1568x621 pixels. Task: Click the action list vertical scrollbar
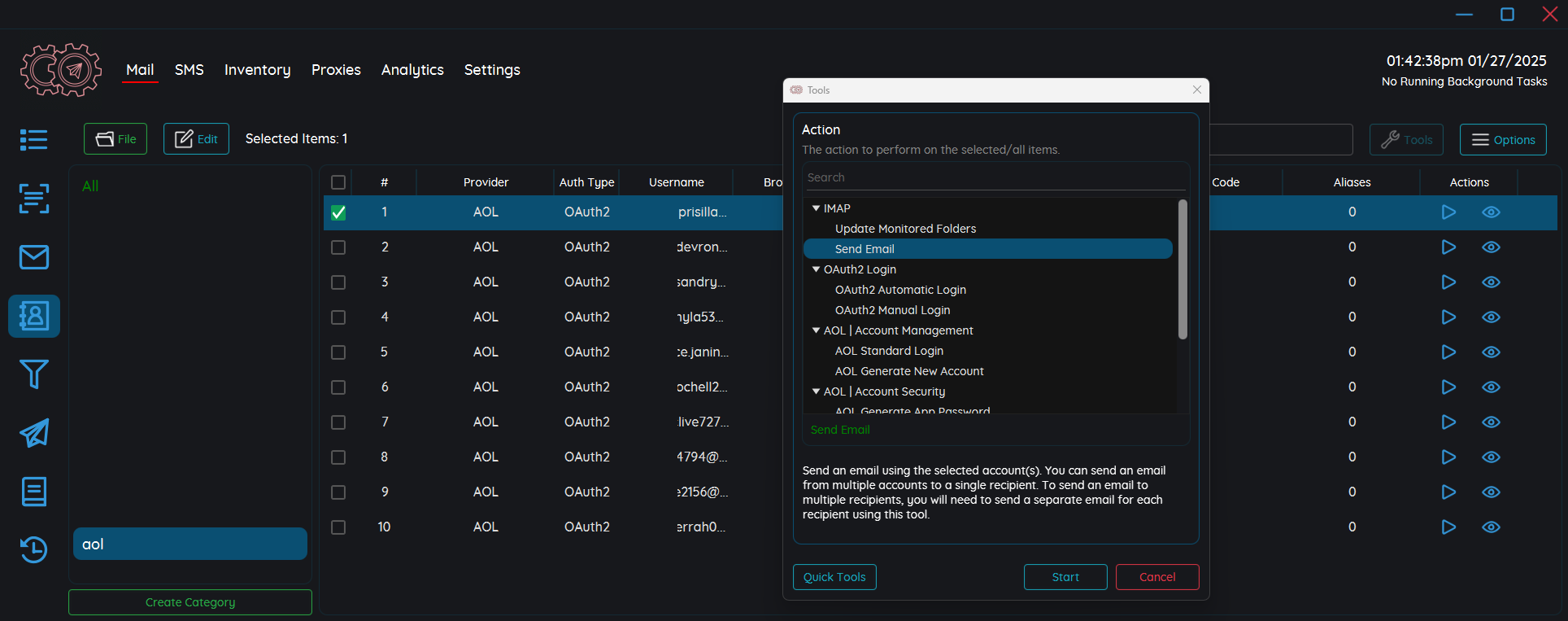tap(1183, 269)
